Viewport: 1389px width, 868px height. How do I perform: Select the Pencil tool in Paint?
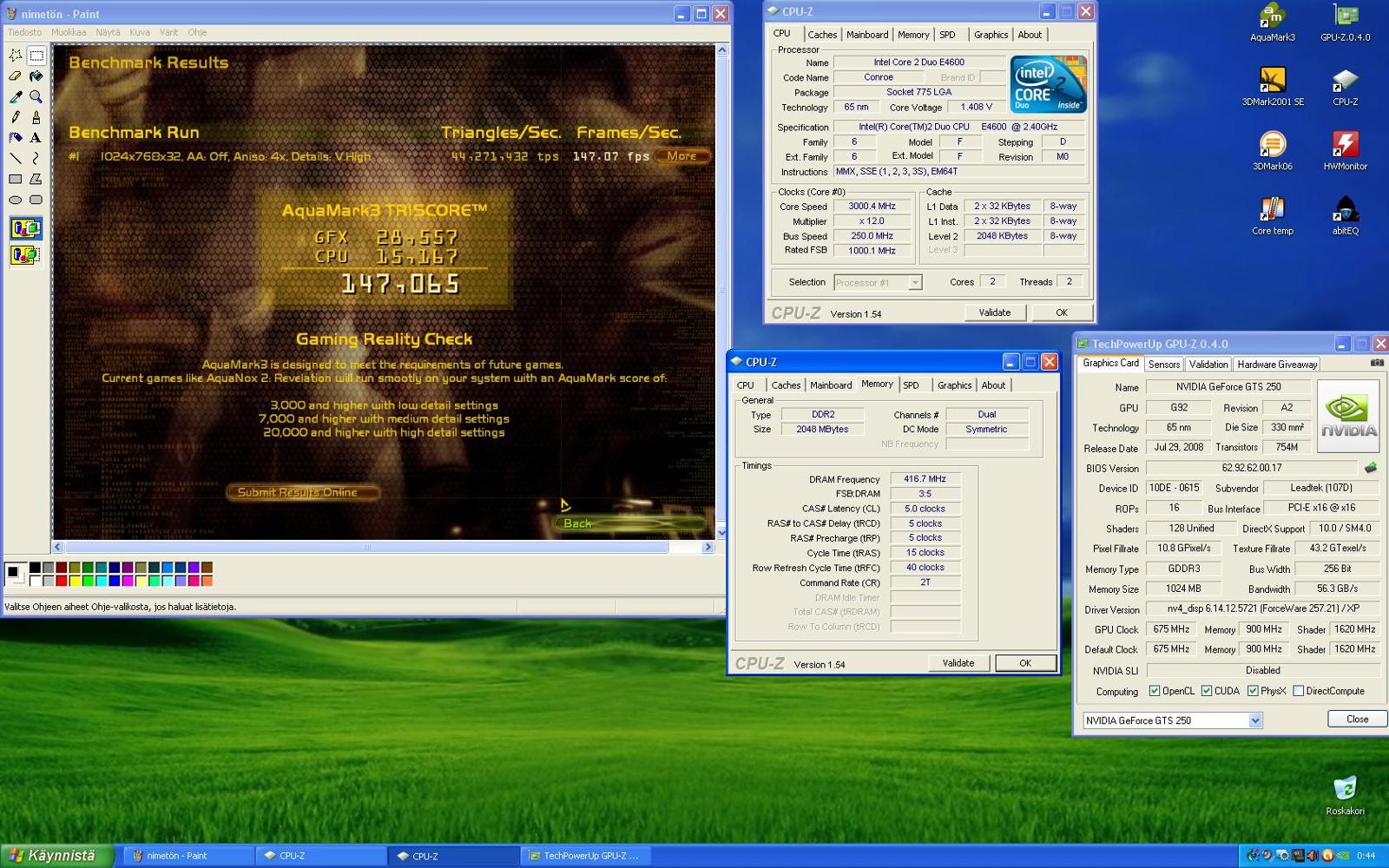(x=16, y=117)
